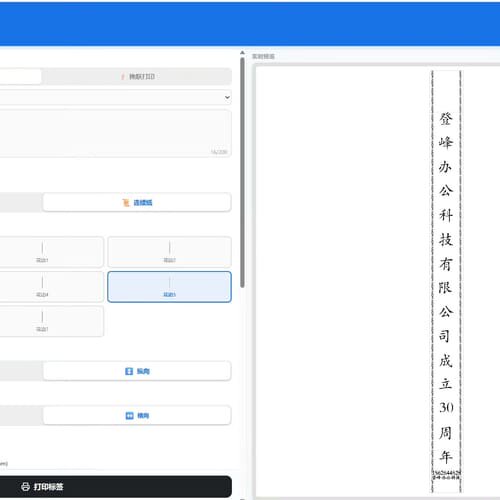Click the phone number under the preview text
This screenshot has width=500, height=500.
446,473
